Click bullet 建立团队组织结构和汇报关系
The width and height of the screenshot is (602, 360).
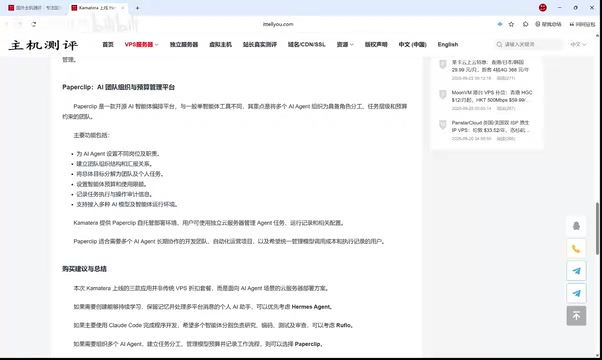pyautogui.click(x=114, y=164)
